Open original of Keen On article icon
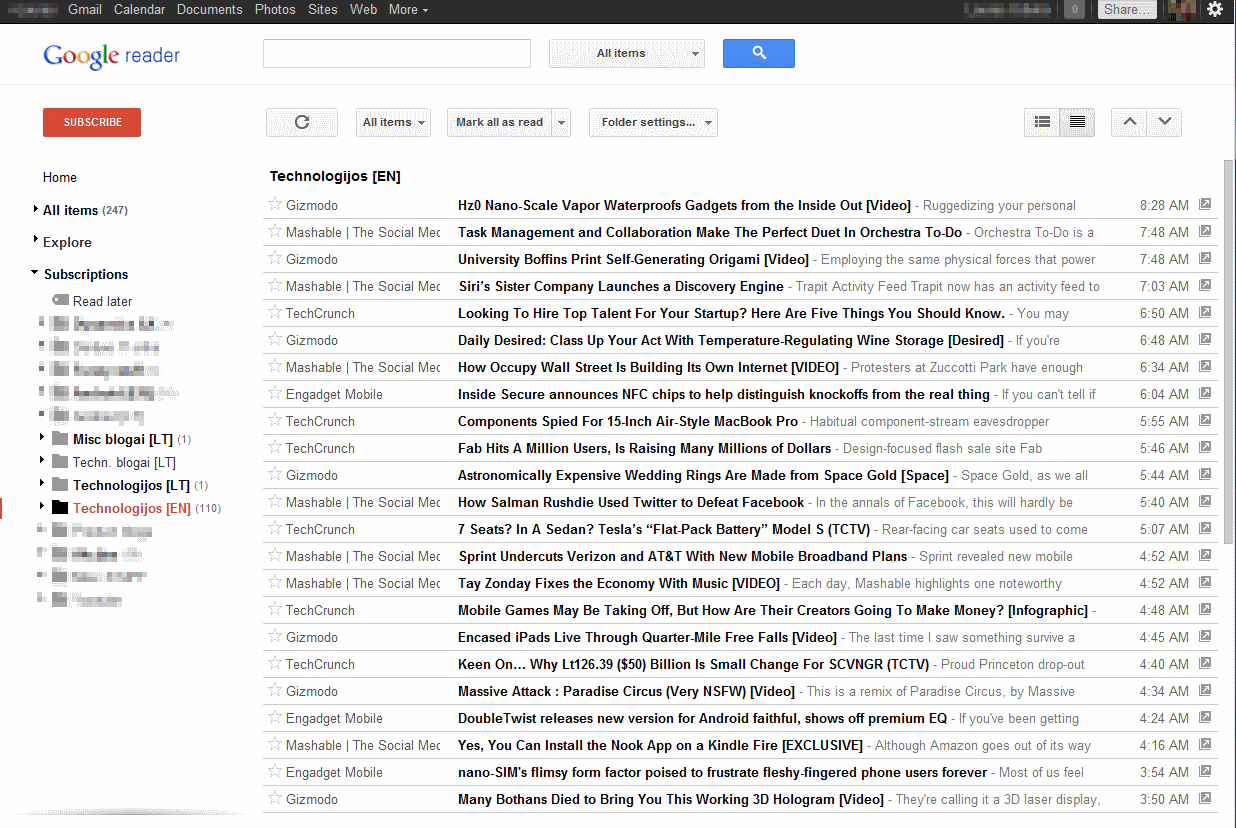This screenshot has width=1236, height=828. 1205,663
